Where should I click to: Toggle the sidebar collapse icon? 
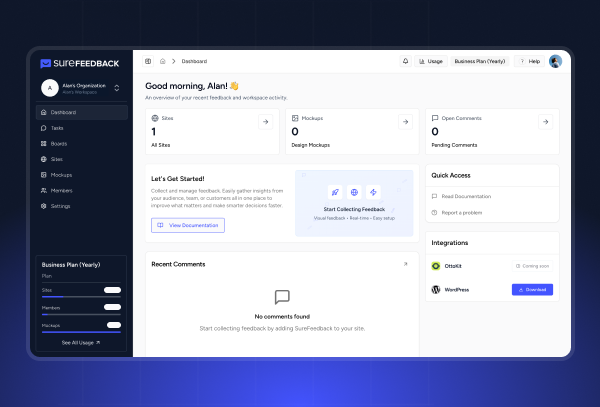click(x=148, y=61)
